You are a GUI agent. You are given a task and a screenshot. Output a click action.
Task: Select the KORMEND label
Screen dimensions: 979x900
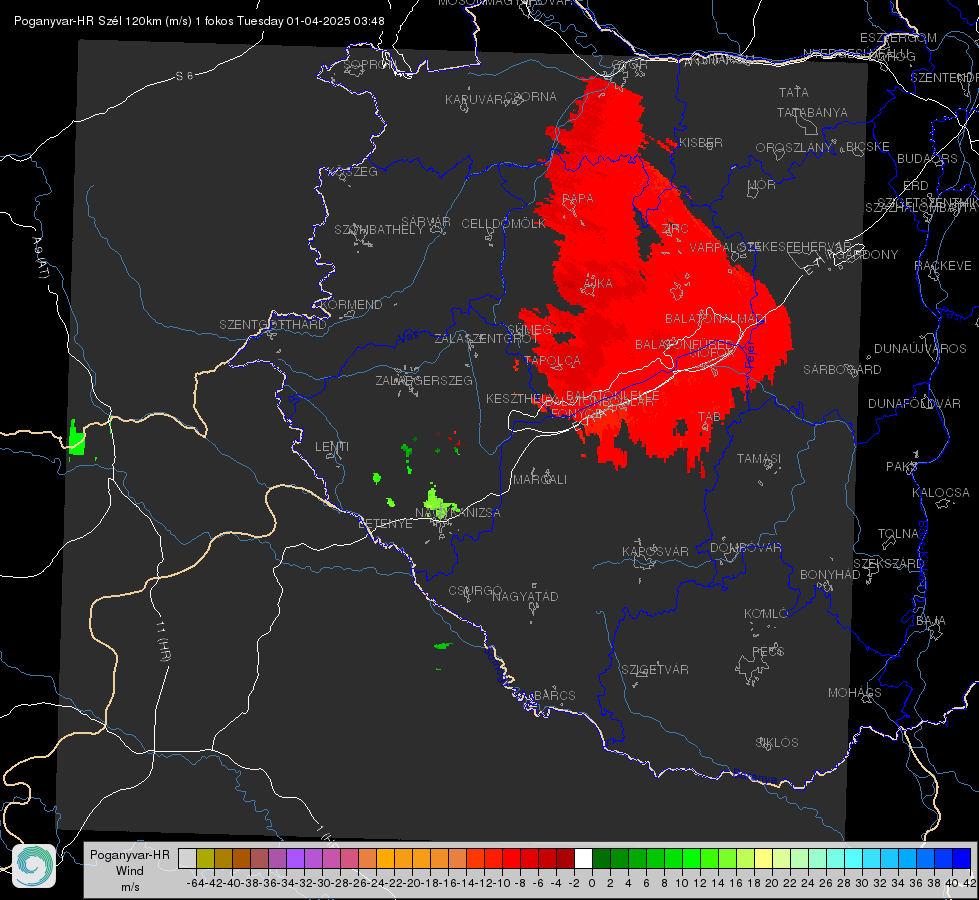coord(352,304)
